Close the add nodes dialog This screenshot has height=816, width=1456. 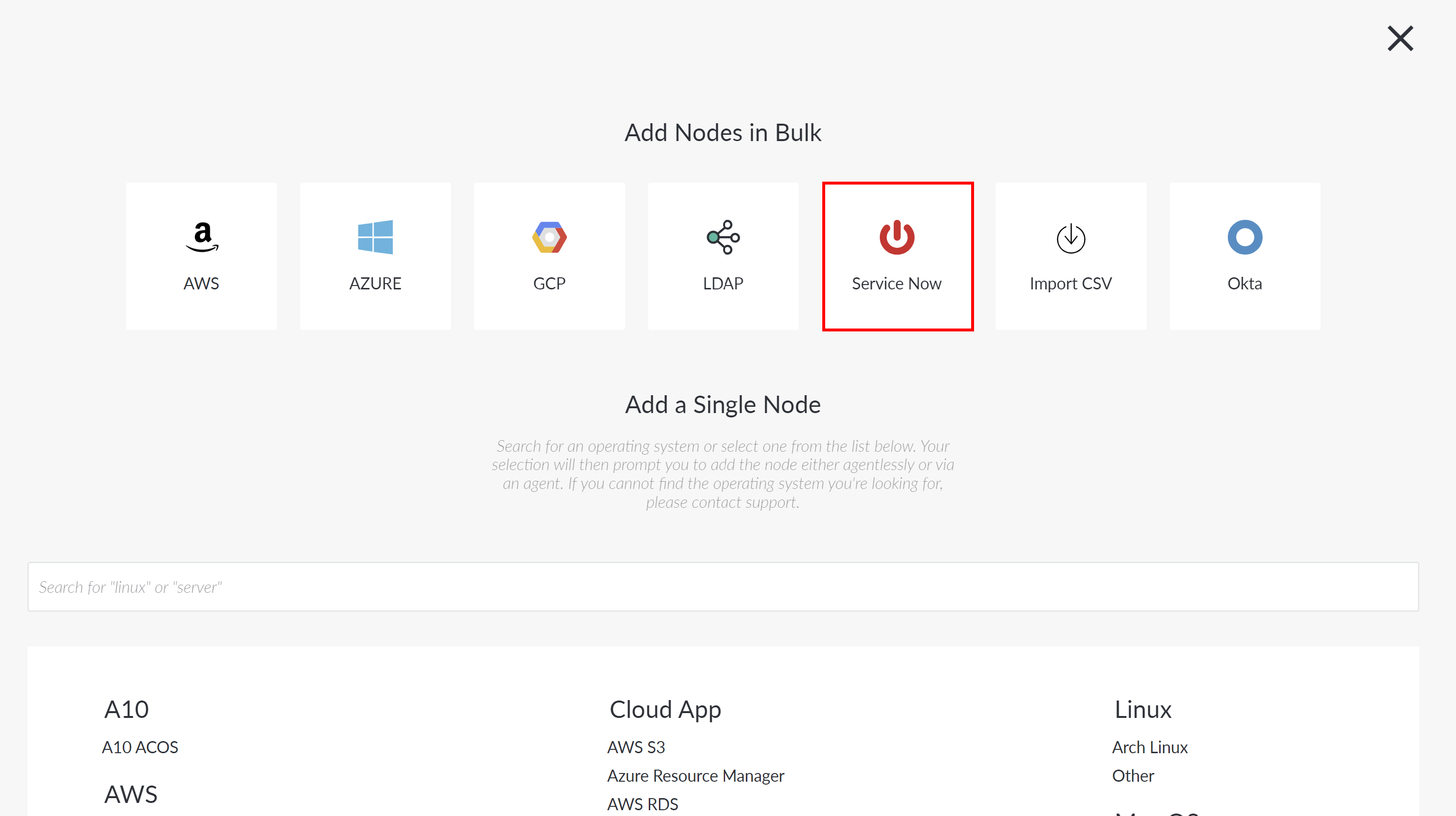click(x=1400, y=38)
